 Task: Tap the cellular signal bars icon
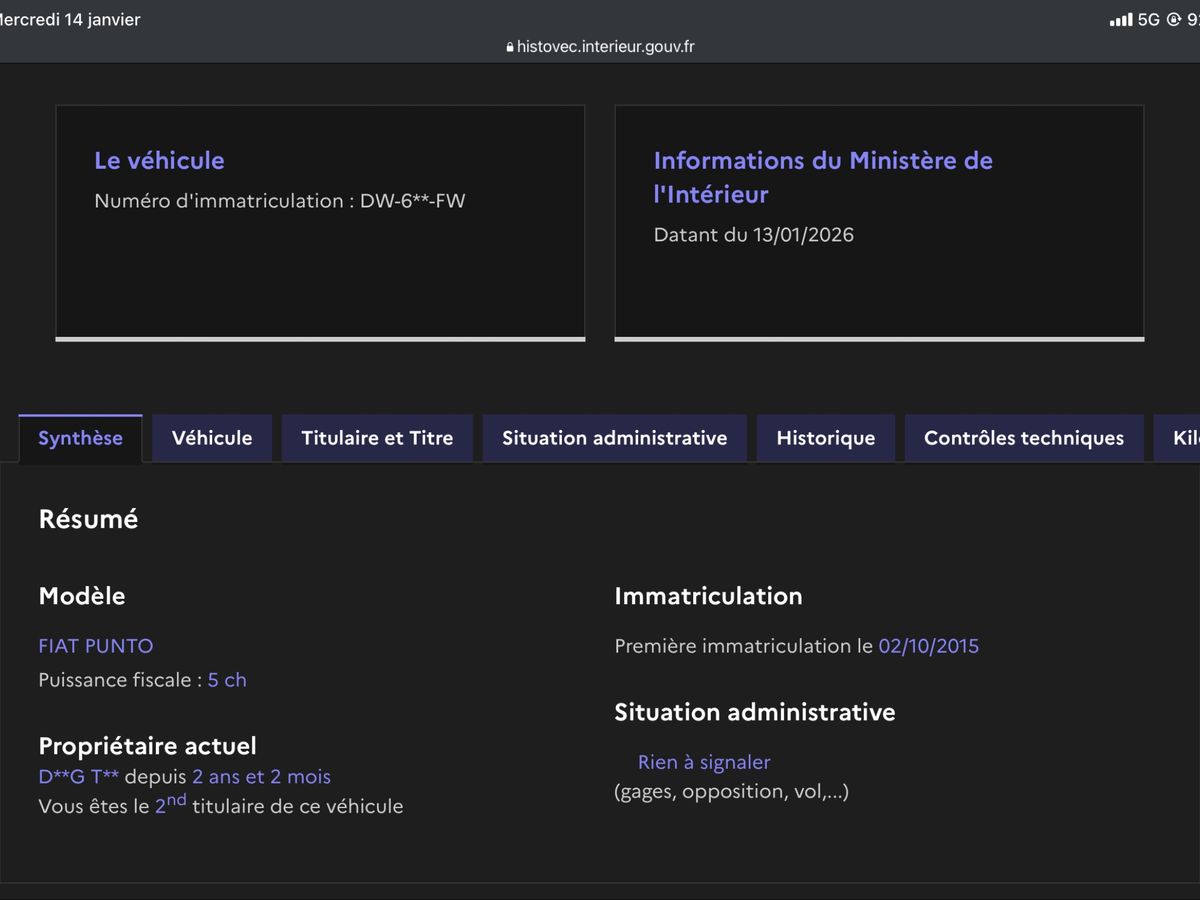1121,20
